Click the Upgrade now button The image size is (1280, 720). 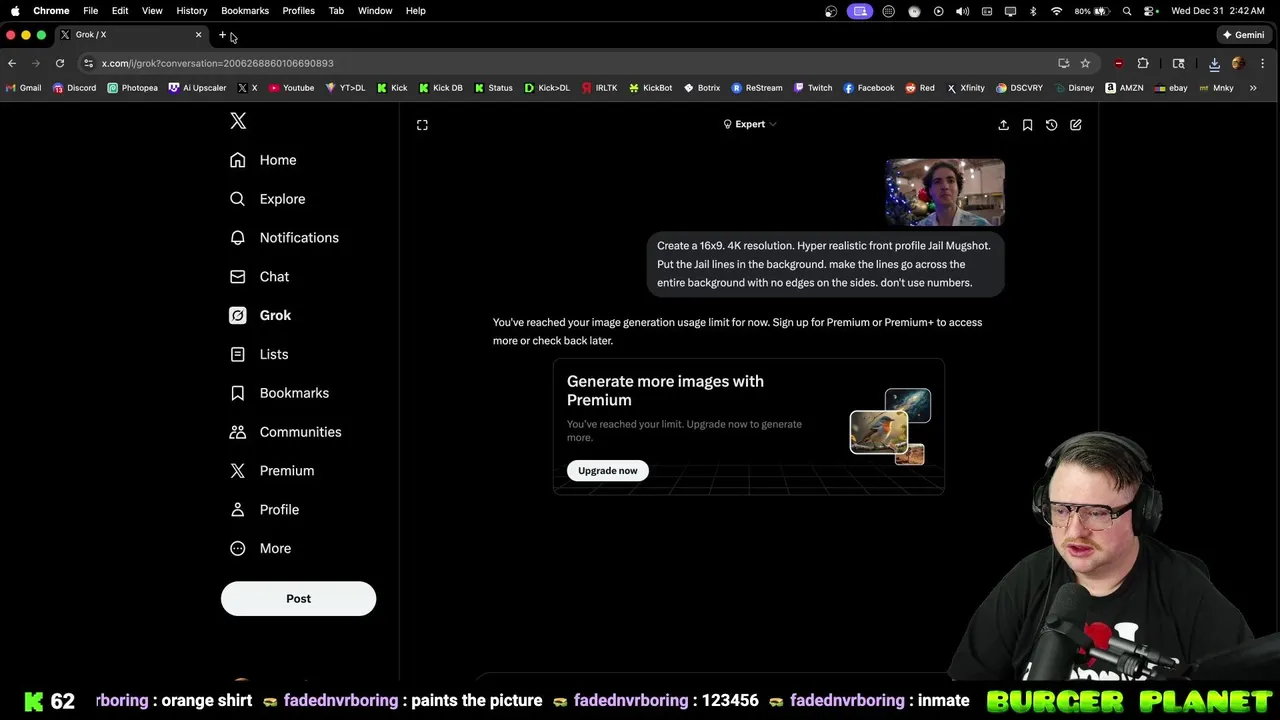608,471
